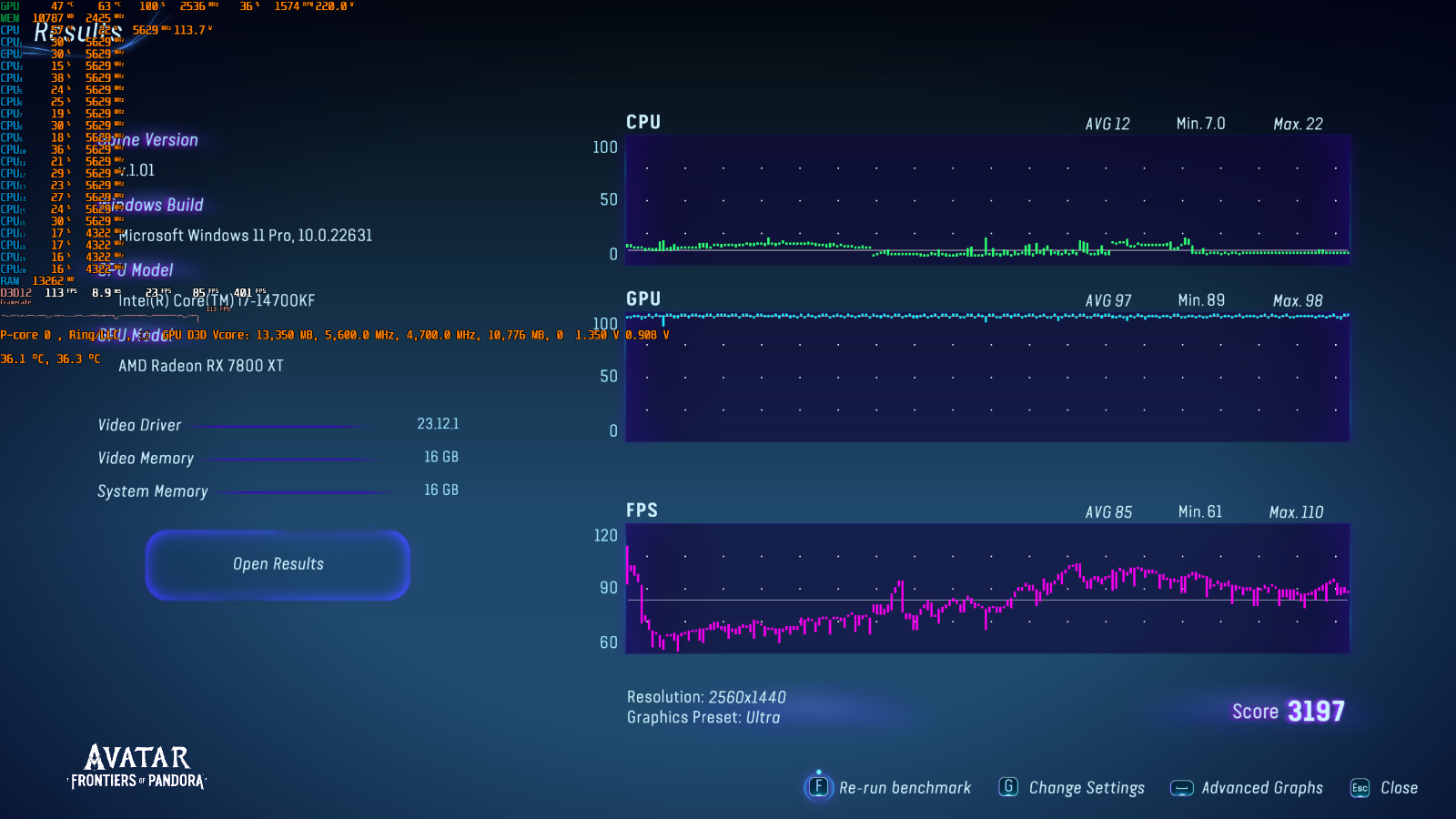Viewport: 1456px width, 819px height.
Task: Click the GPU AVG 97 value
Action: coord(1108,300)
